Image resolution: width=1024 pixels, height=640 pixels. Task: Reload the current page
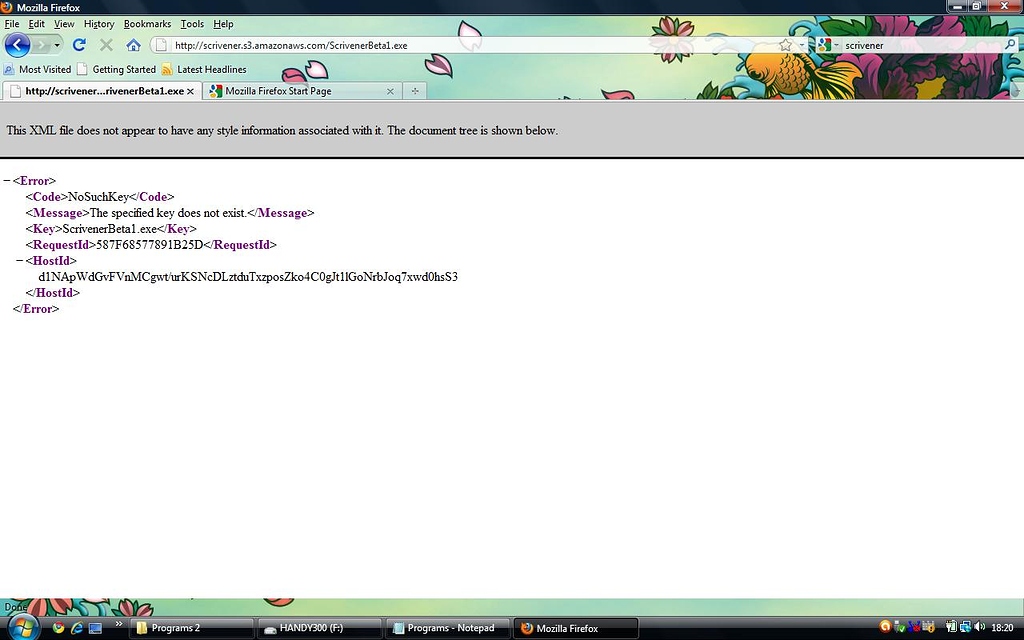pos(79,44)
